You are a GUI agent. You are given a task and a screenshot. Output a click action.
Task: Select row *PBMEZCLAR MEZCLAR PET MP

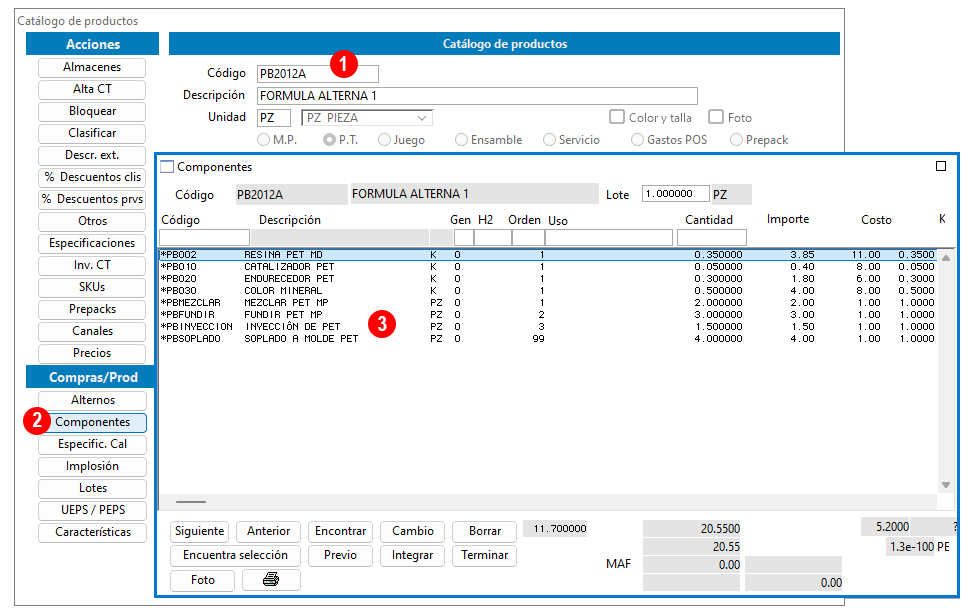pos(548,303)
